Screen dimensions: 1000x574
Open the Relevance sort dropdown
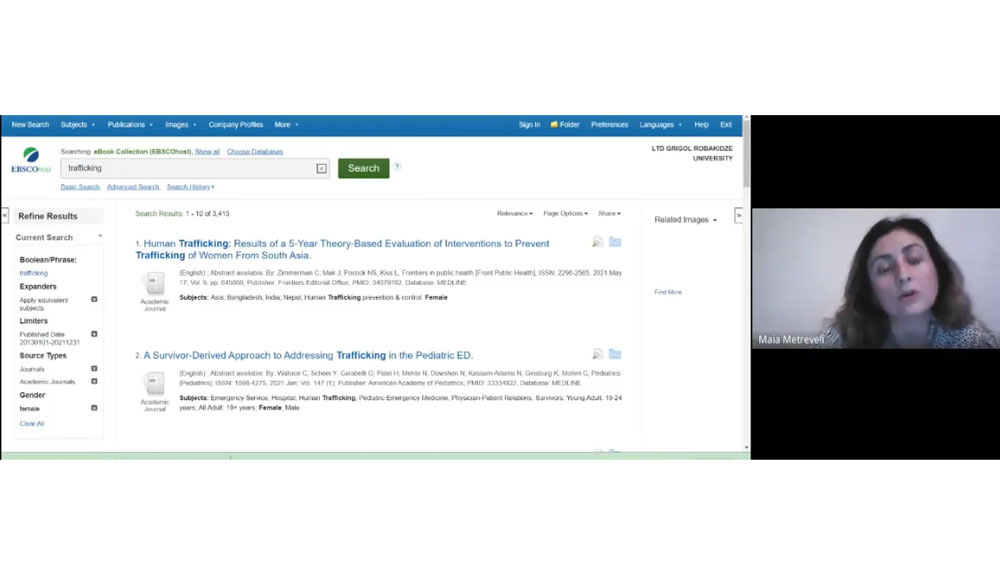(x=516, y=213)
